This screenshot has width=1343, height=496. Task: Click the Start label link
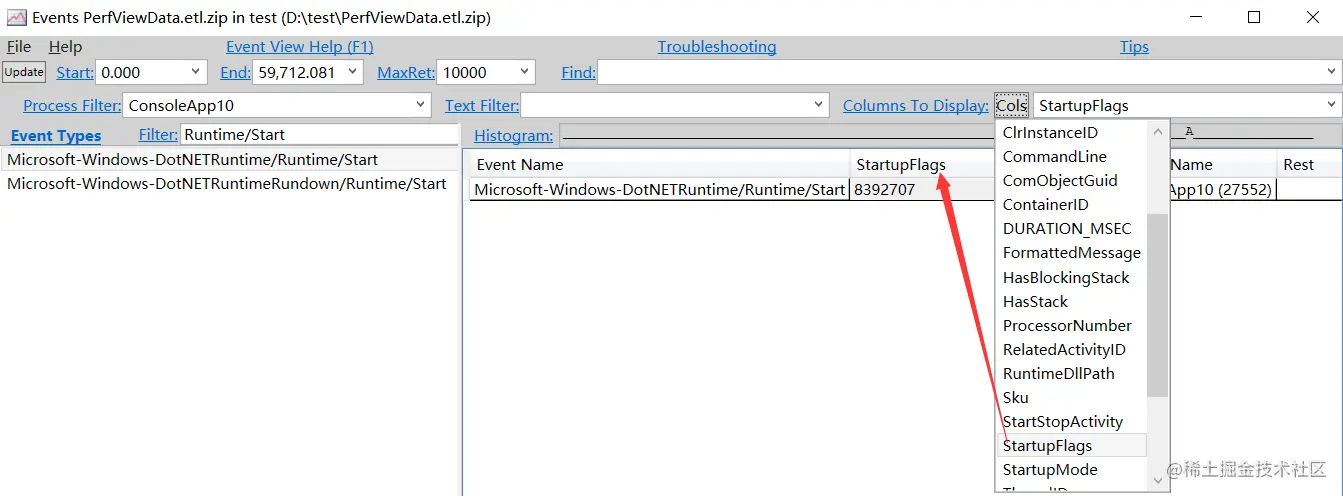coord(75,73)
